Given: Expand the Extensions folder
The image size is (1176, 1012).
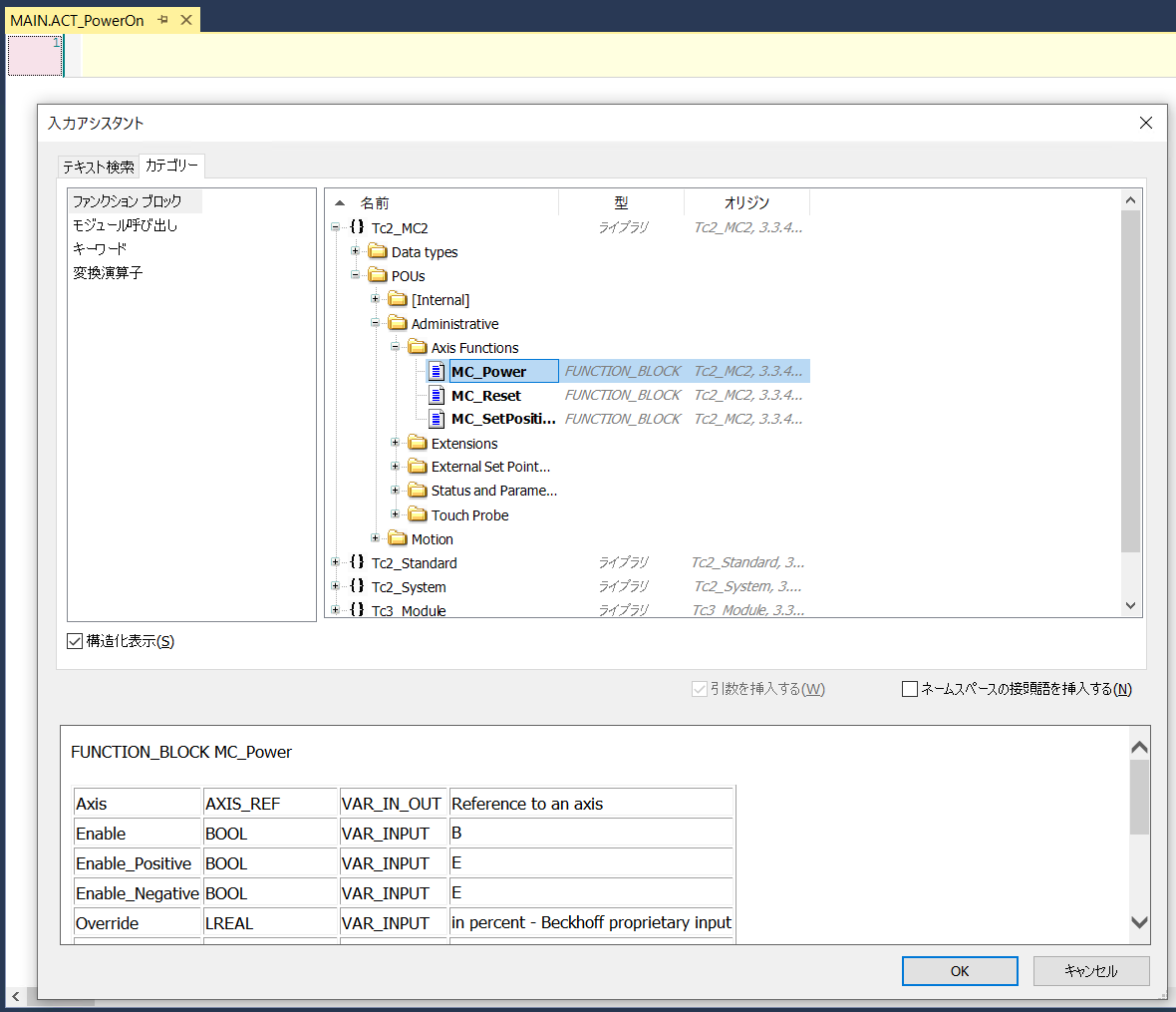Looking at the screenshot, I should 396,443.
